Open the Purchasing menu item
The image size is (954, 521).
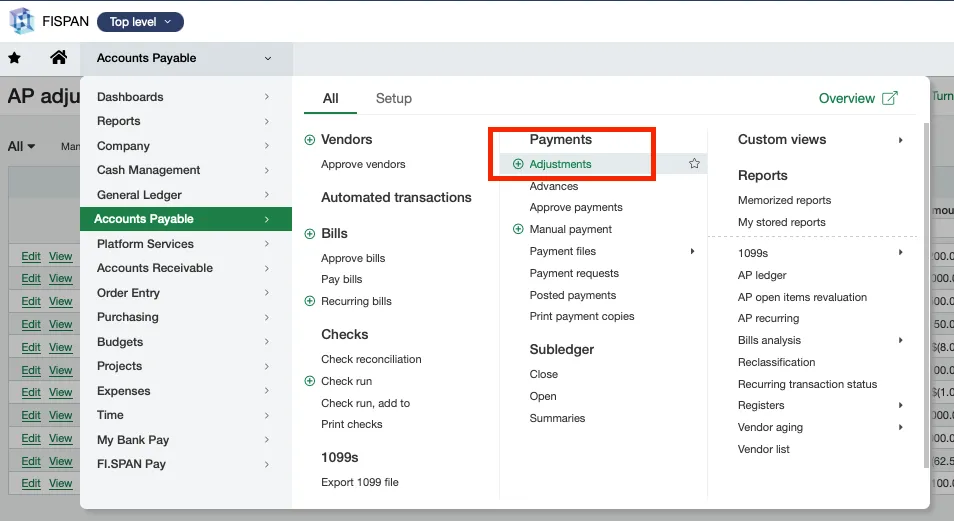pos(186,317)
